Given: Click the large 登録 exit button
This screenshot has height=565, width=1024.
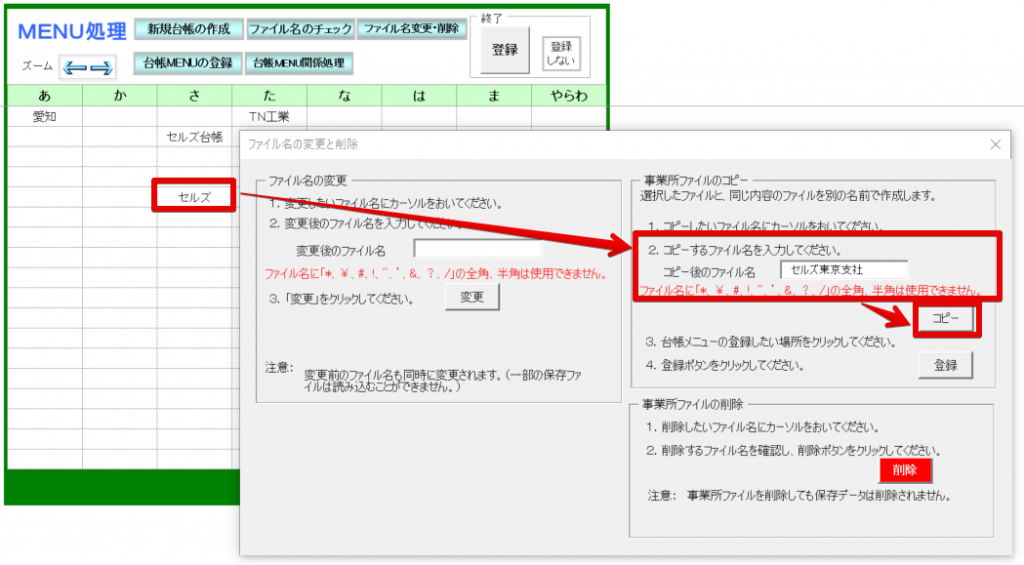Looking at the screenshot, I should click(x=505, y=50).
